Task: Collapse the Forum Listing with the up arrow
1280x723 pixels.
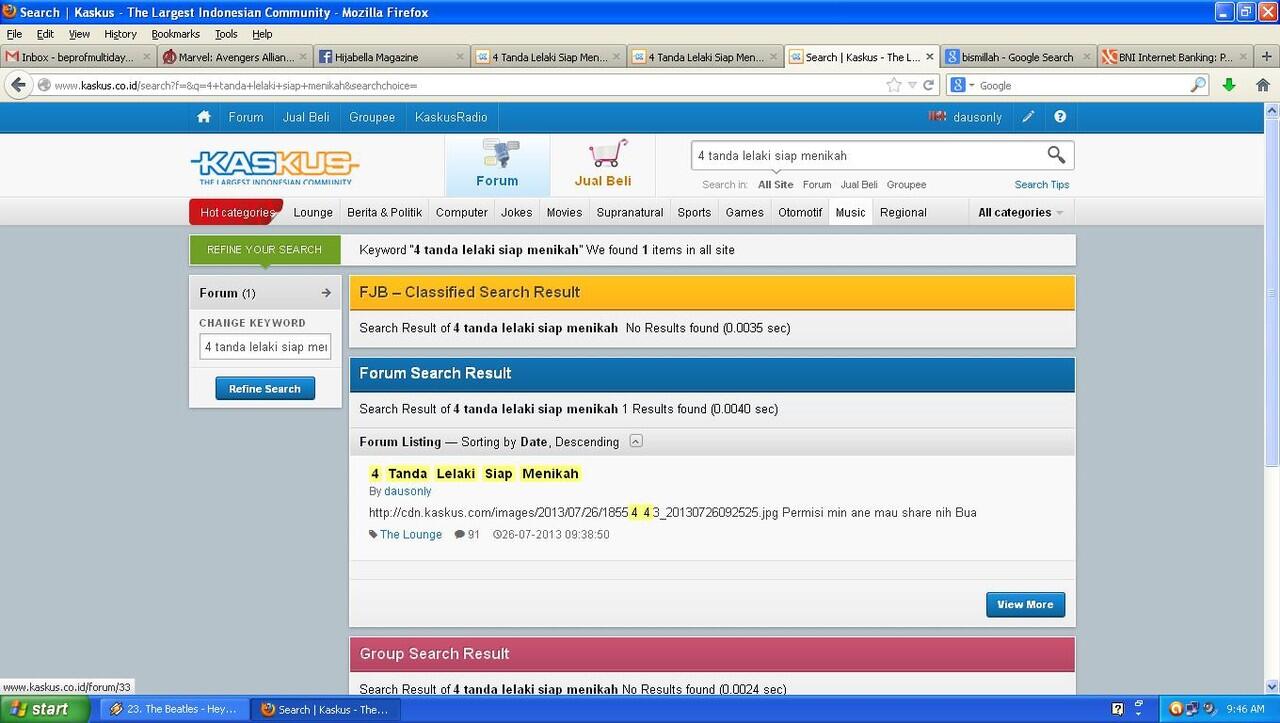Action: pos(636,441)
